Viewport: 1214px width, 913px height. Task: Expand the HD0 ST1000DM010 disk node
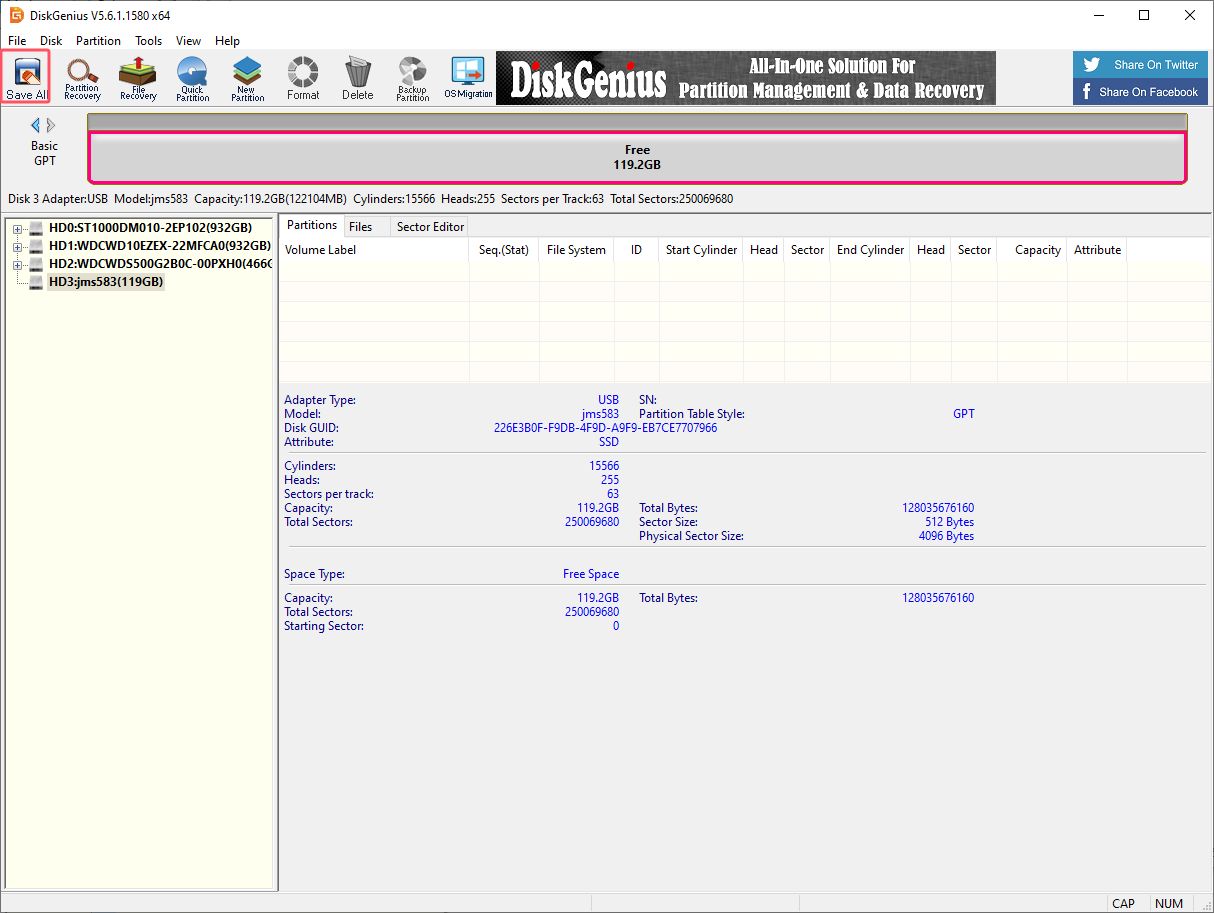pos(17,229)
